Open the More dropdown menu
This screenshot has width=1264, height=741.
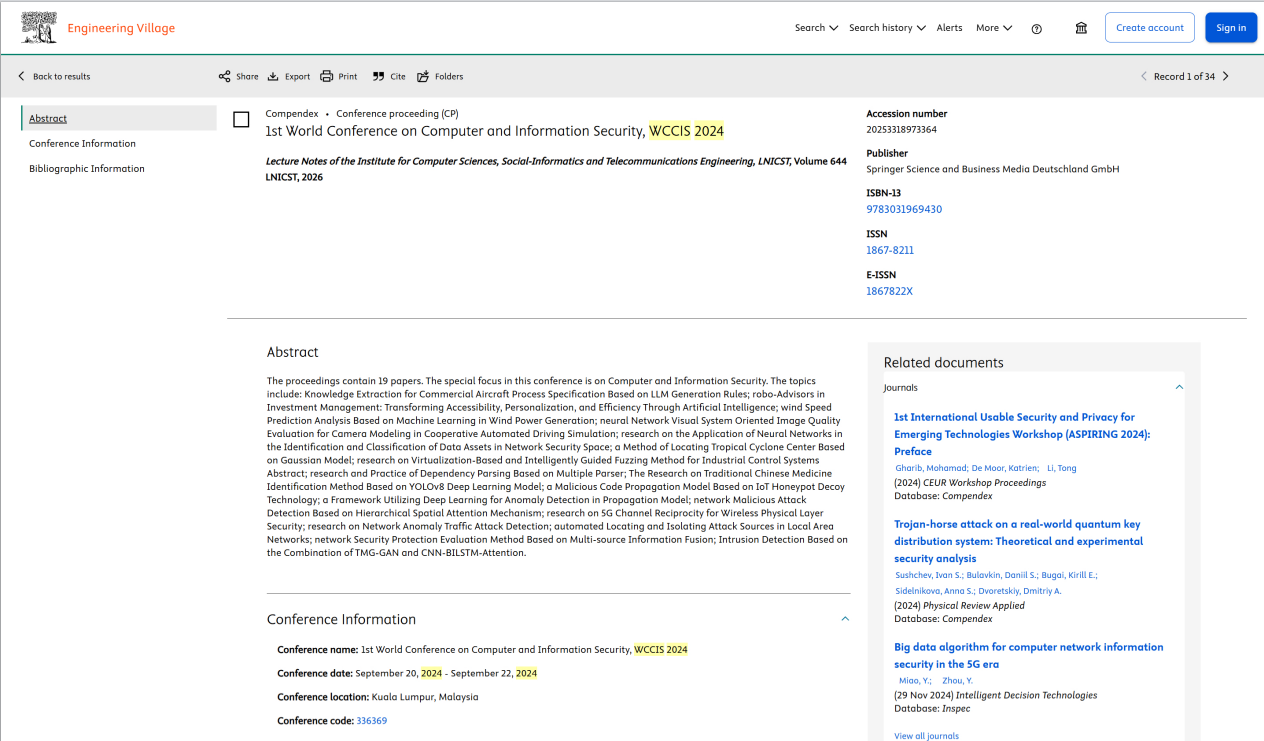994,28
